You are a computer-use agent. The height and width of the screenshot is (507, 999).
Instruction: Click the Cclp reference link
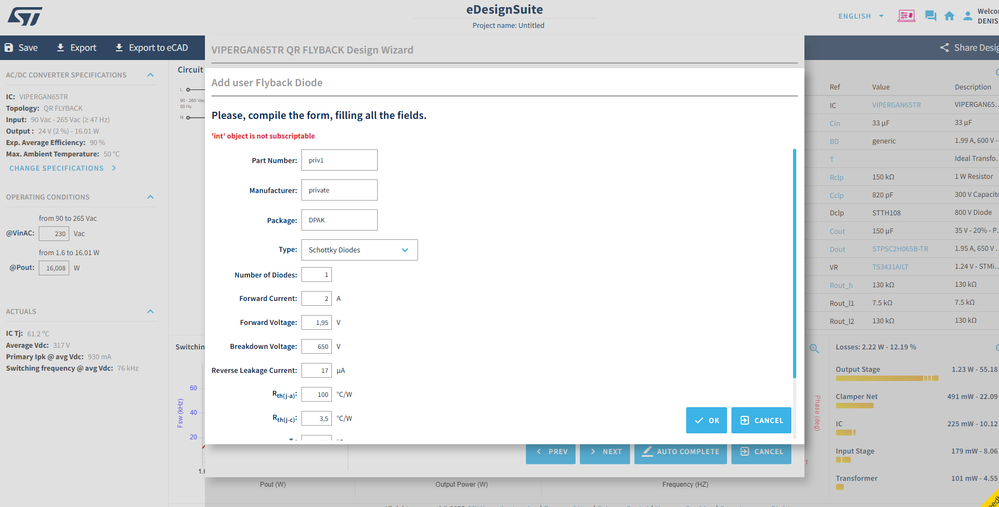pyautogui.click(x=836, y=196)
